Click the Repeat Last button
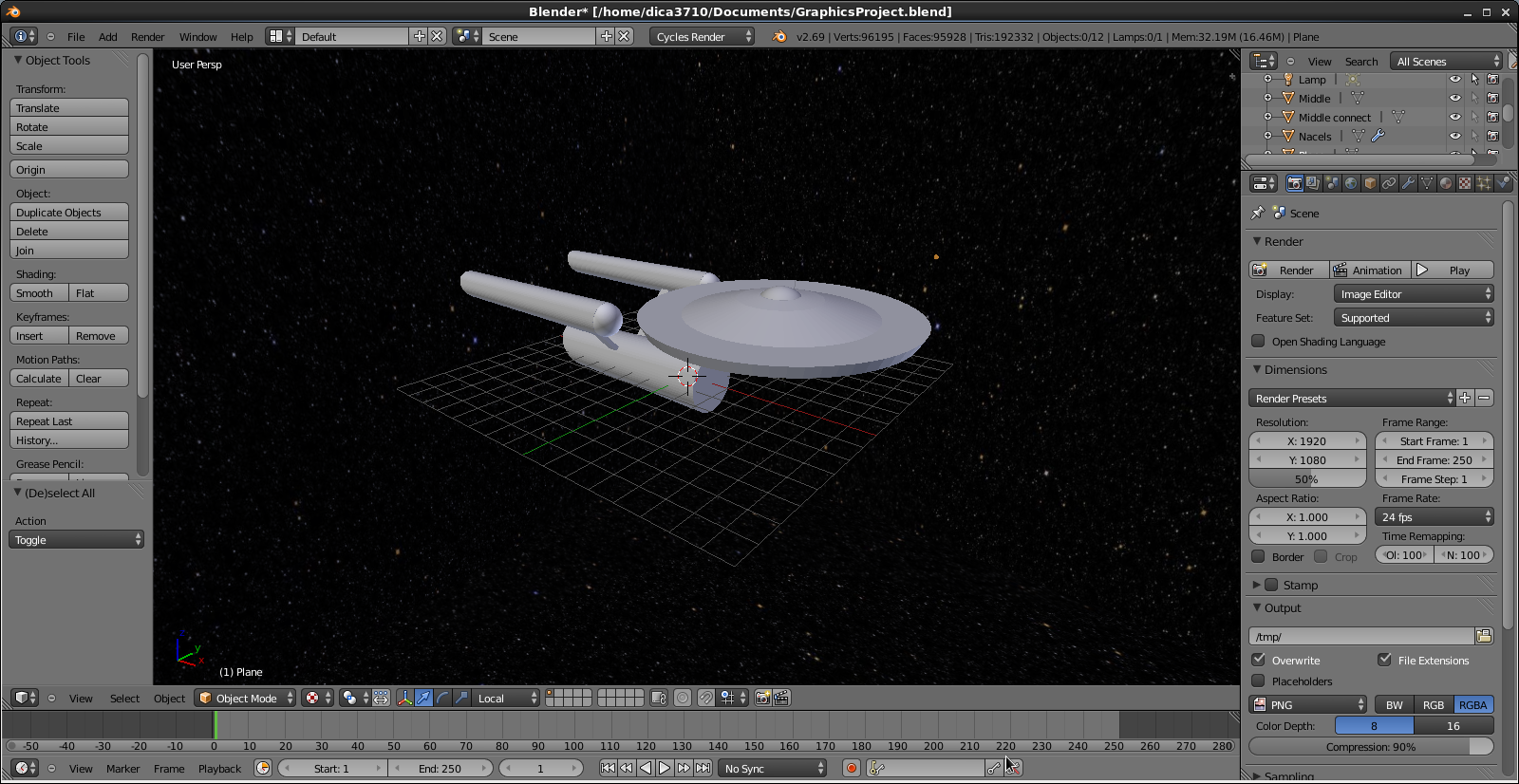The height and width of the screenshot is (784, 1519). click(69, 421)
